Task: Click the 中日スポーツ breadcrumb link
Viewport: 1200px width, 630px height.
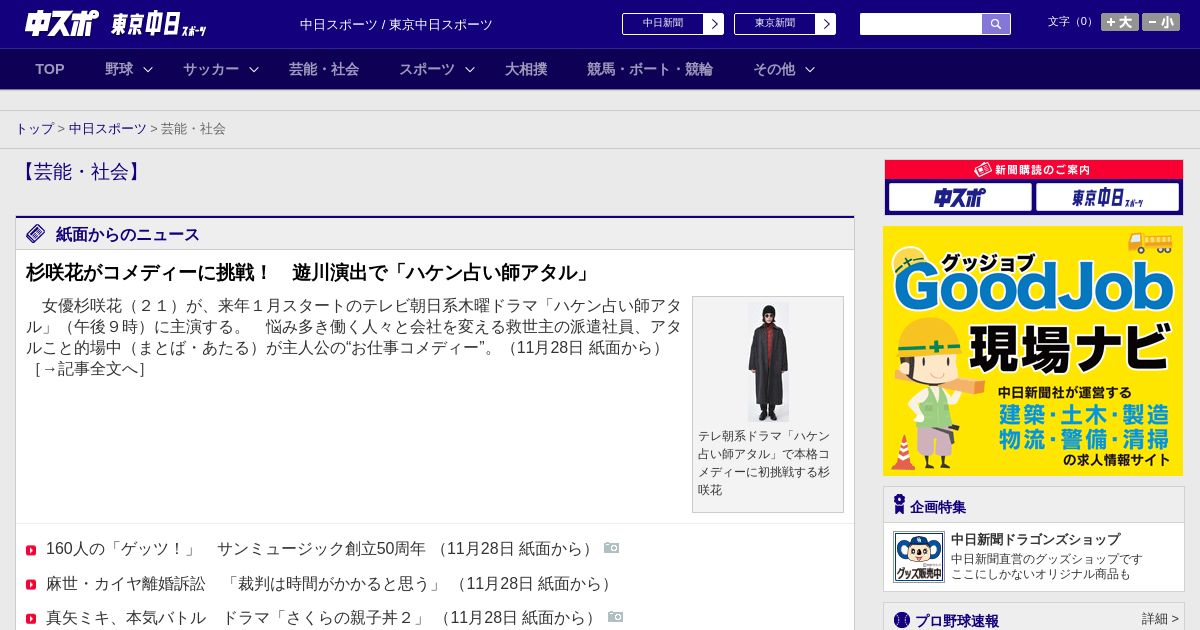Action: 108,129
